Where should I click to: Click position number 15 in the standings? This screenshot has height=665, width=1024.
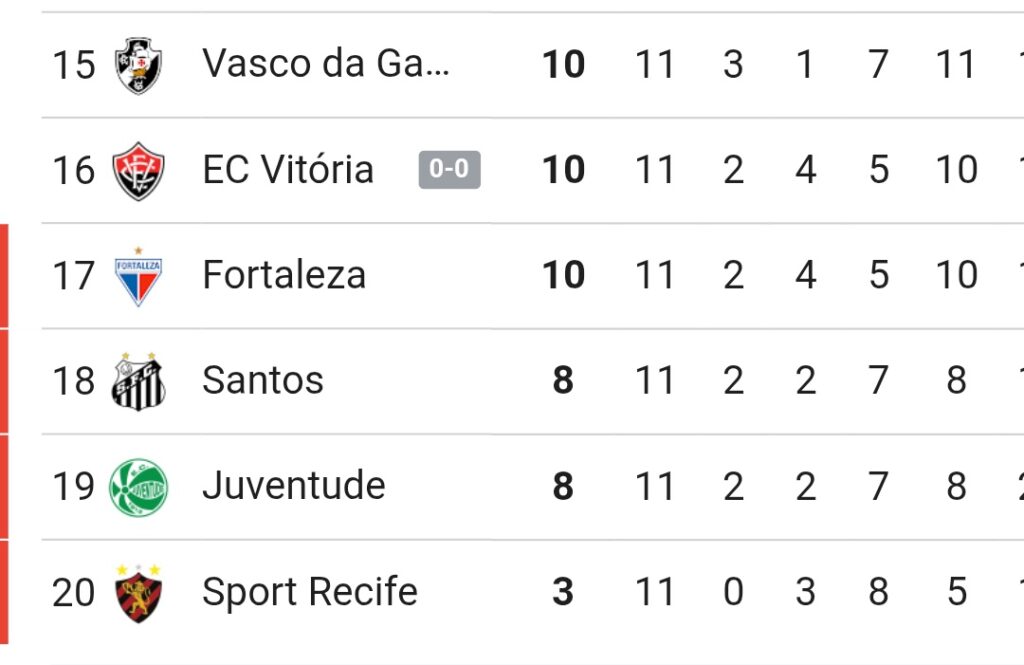click(x=74, y=65)
